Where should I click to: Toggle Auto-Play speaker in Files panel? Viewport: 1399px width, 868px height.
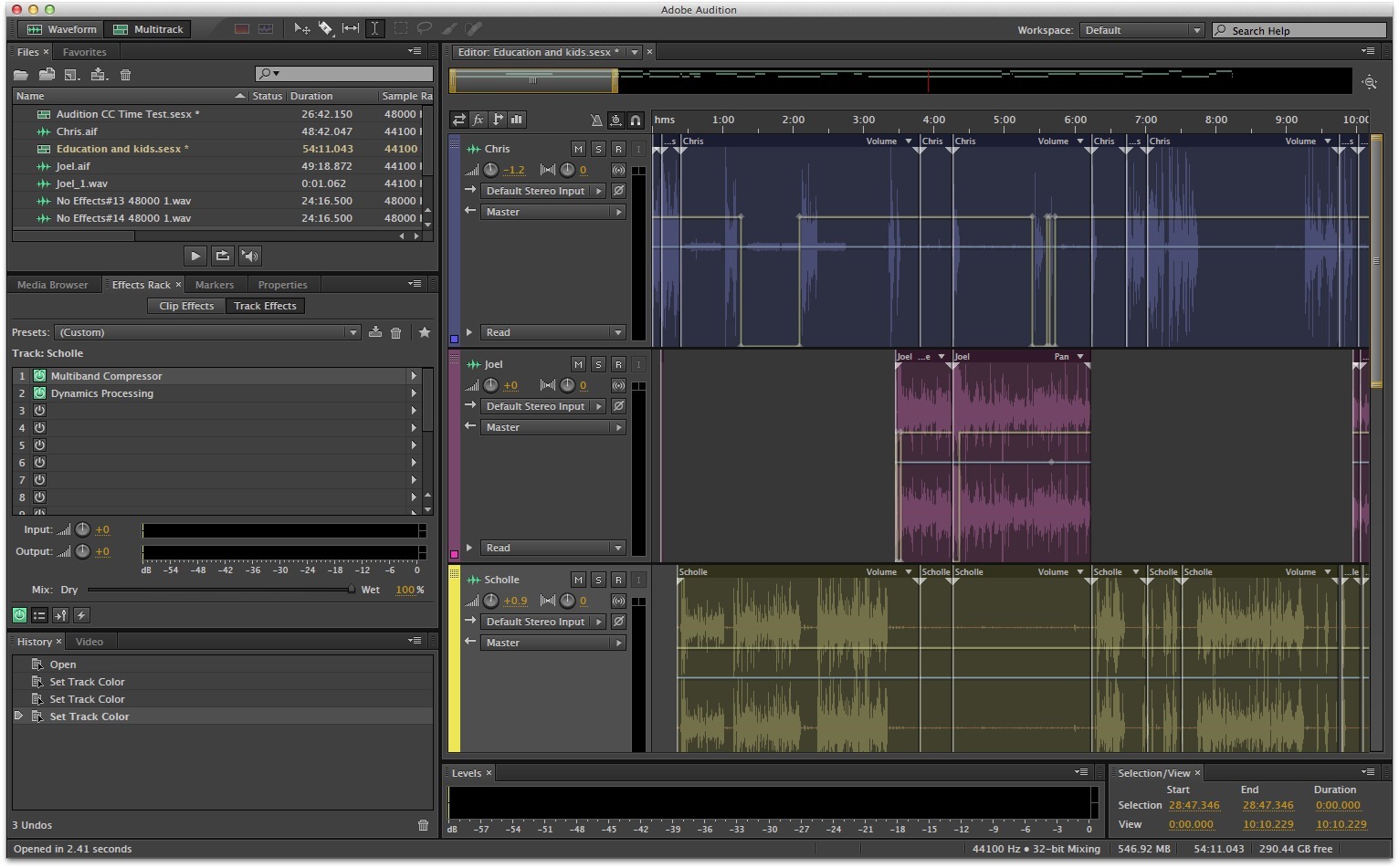pos(250,256)
